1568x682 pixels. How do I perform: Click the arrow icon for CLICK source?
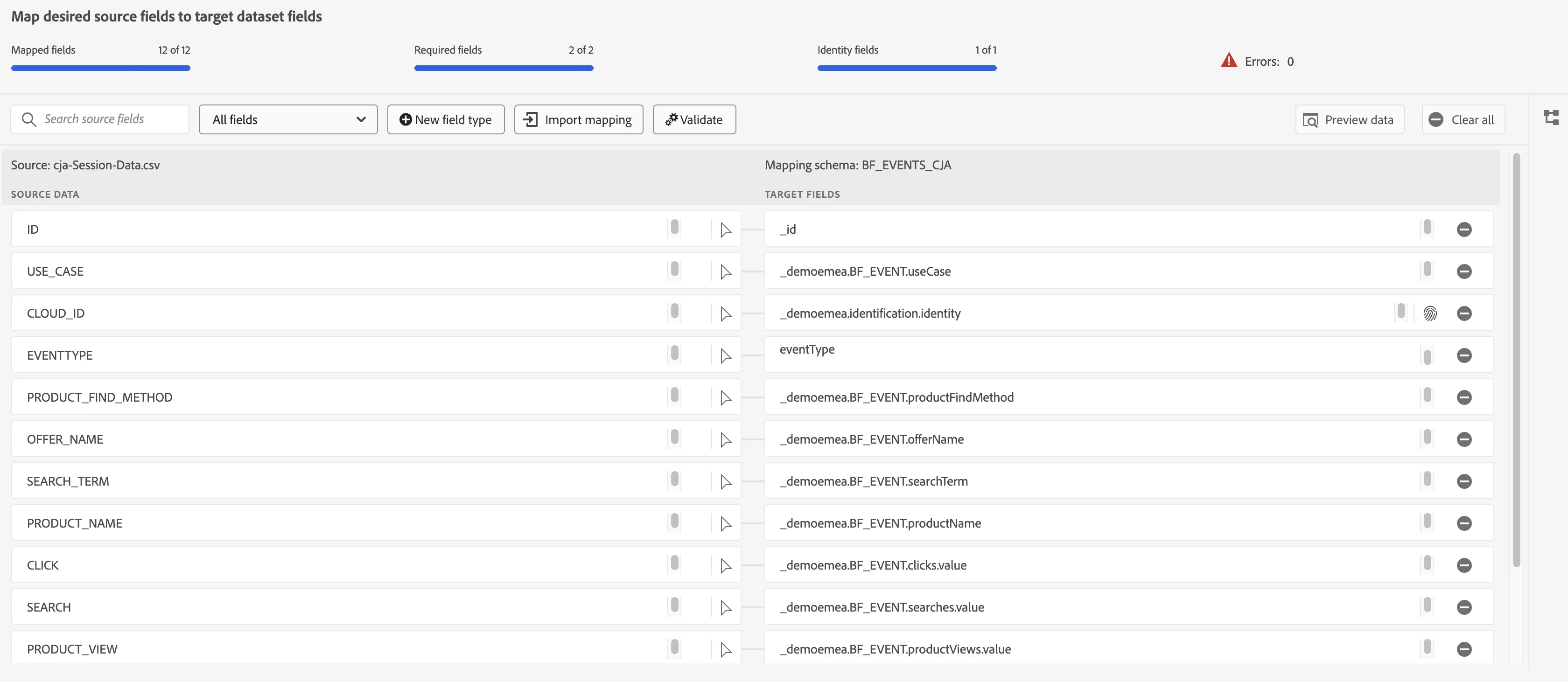[x=726, y=566]
